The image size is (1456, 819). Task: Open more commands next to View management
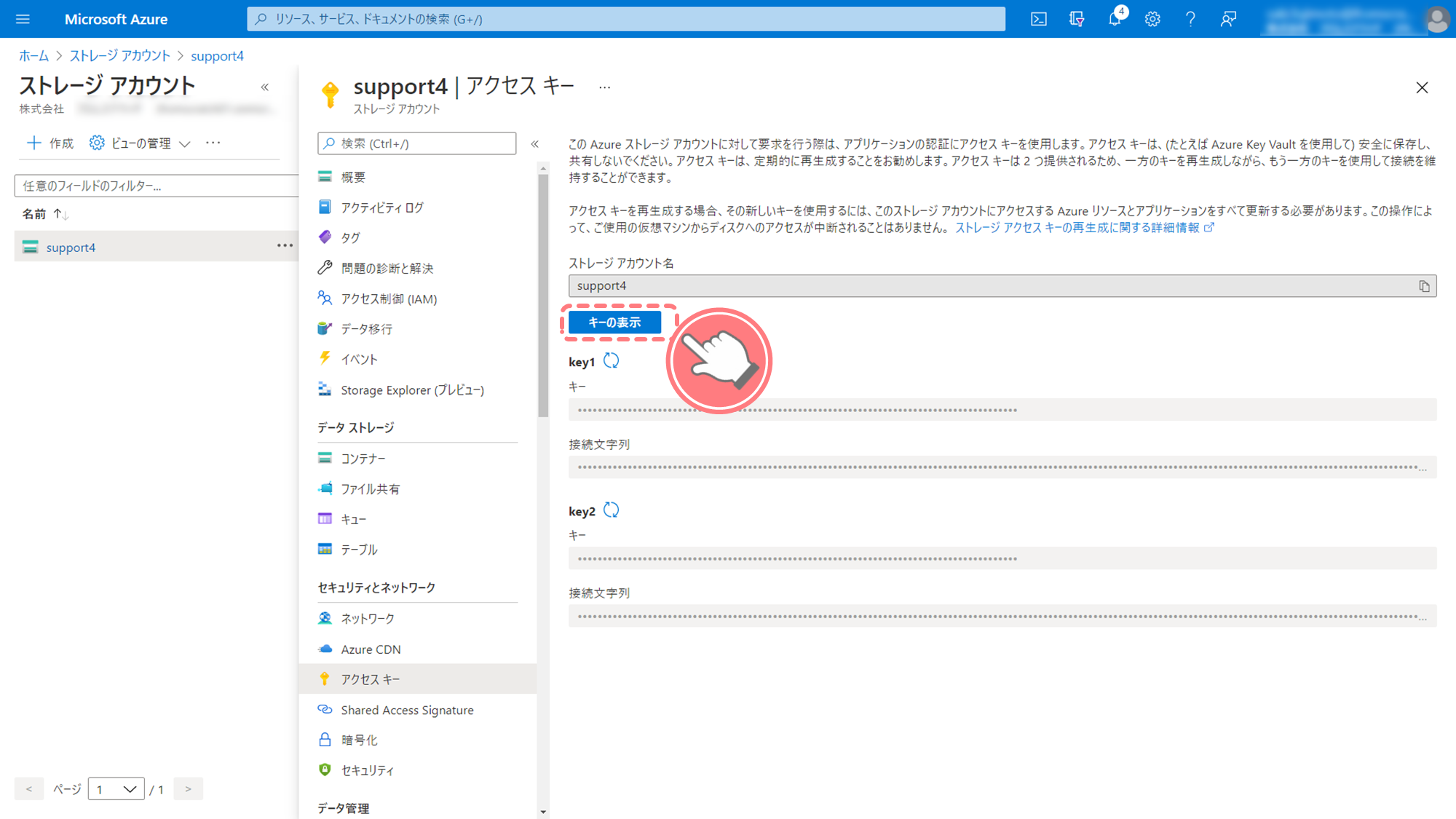pos(213,143)
